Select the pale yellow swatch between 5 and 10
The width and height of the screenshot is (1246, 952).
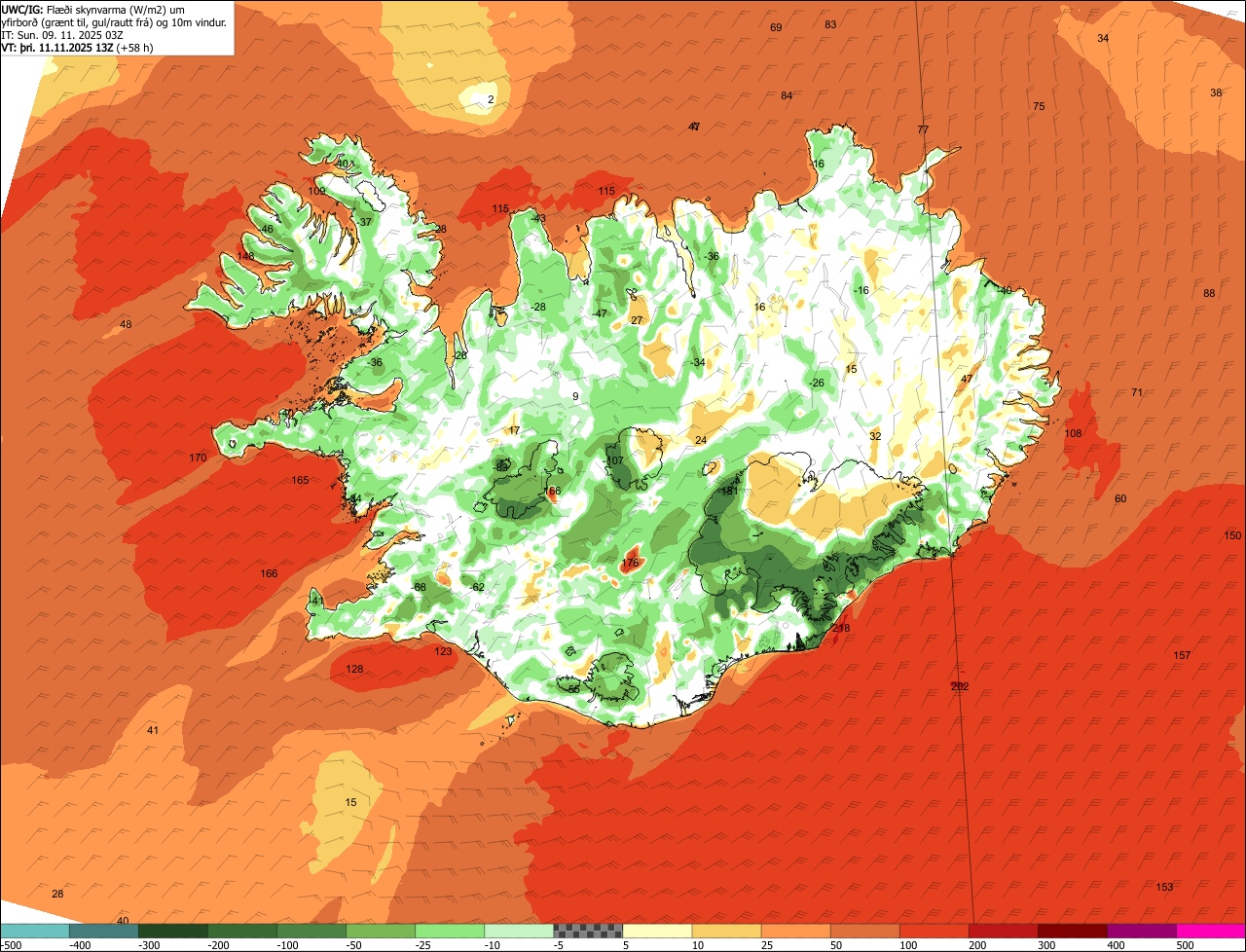(x=657, y=931)
